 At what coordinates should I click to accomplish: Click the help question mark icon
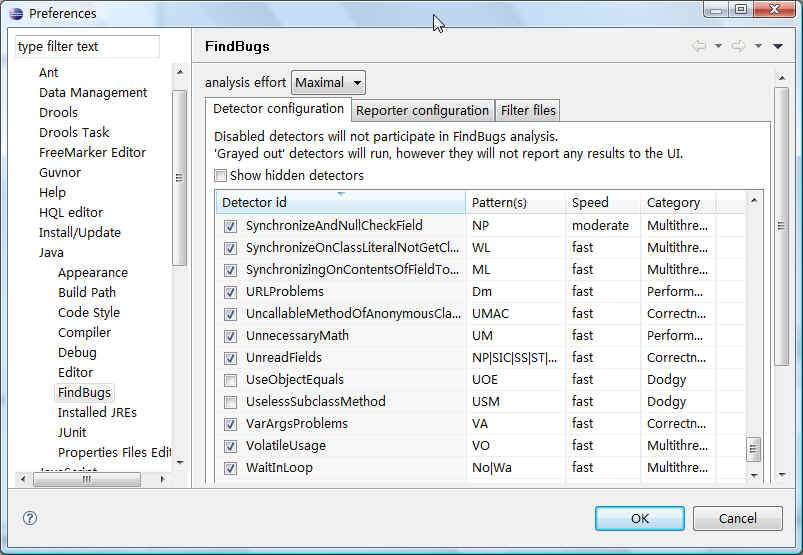(30, 518)
